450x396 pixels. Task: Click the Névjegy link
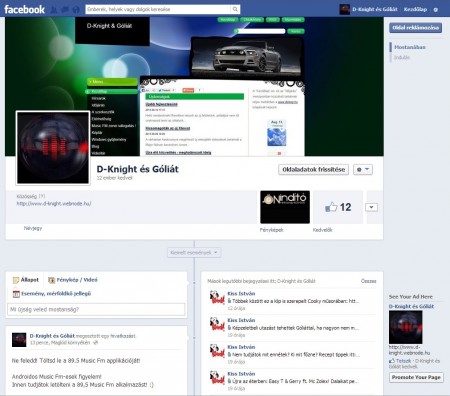pyautogui.click(x=33, y=228)
